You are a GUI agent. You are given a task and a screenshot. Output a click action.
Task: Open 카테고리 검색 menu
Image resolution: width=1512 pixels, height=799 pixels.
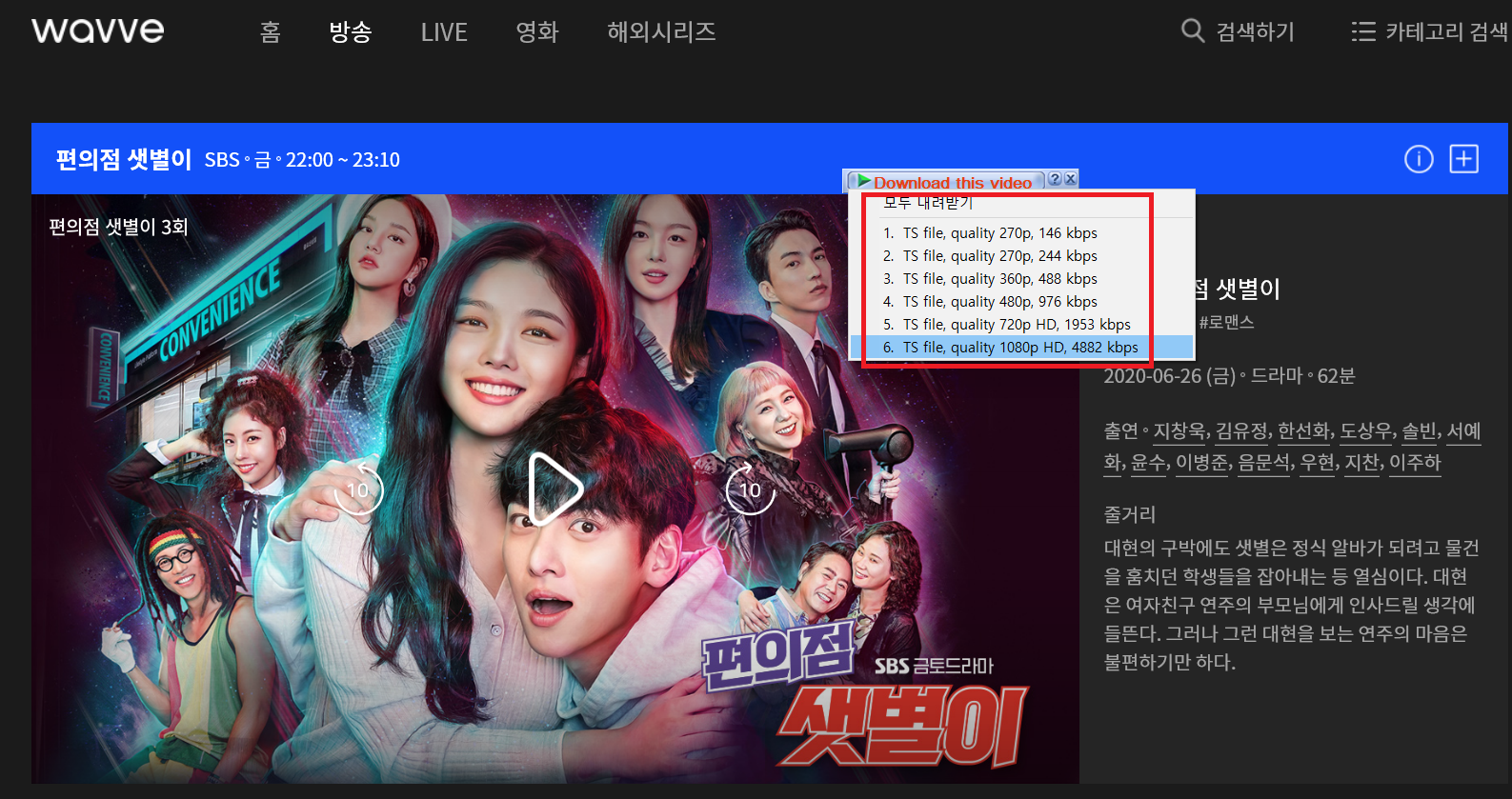pyautogui.click(x=1429, y=31)
